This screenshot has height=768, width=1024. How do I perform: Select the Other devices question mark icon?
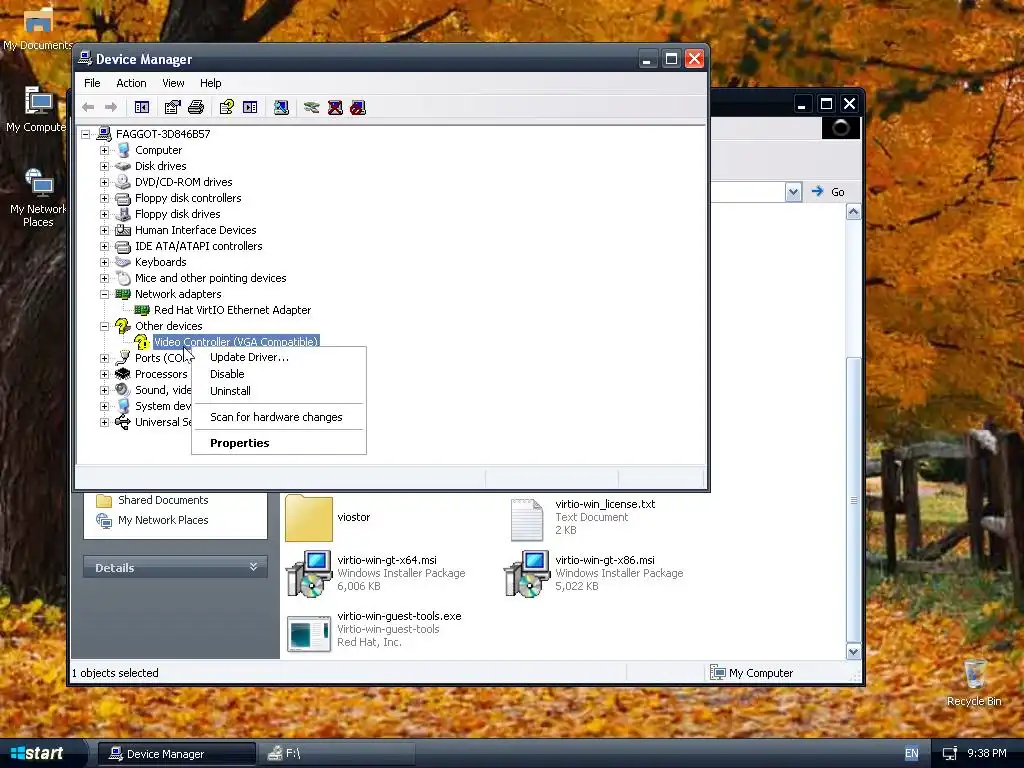click(123, 326)
